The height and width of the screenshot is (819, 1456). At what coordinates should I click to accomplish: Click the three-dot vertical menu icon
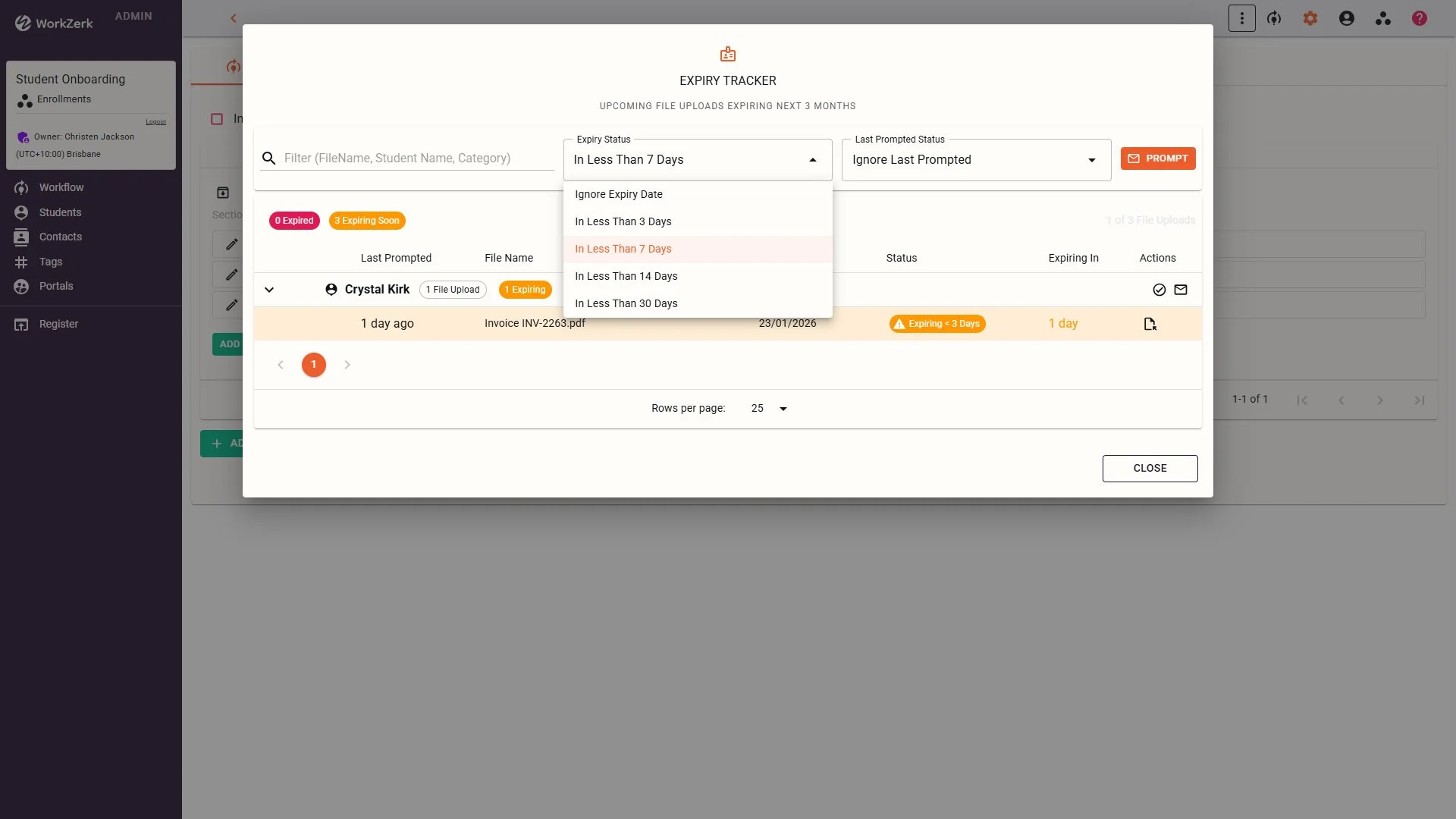[x=1241, y=18]
